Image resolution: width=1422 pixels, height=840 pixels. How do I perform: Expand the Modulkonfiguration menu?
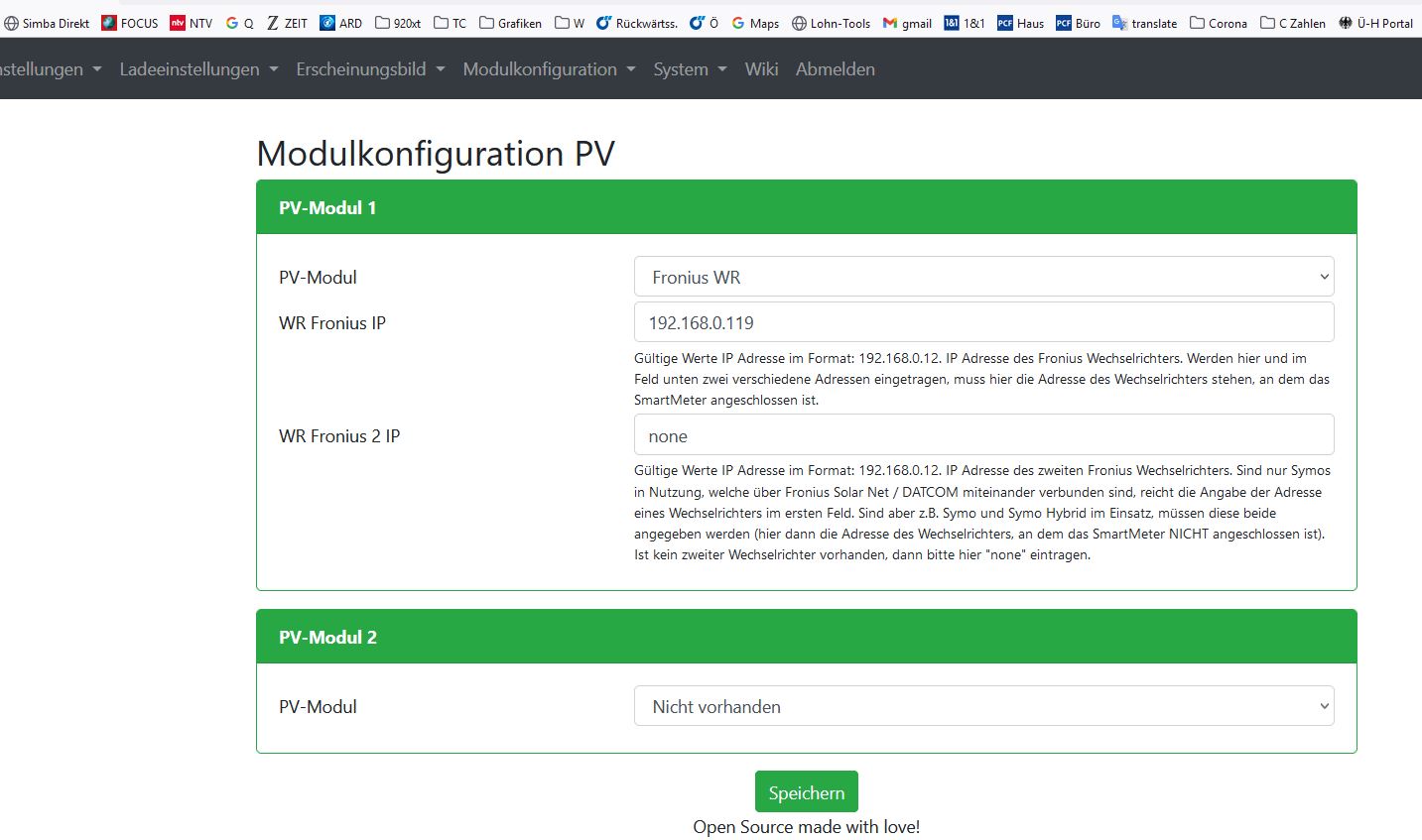click(x=549, y=69)
